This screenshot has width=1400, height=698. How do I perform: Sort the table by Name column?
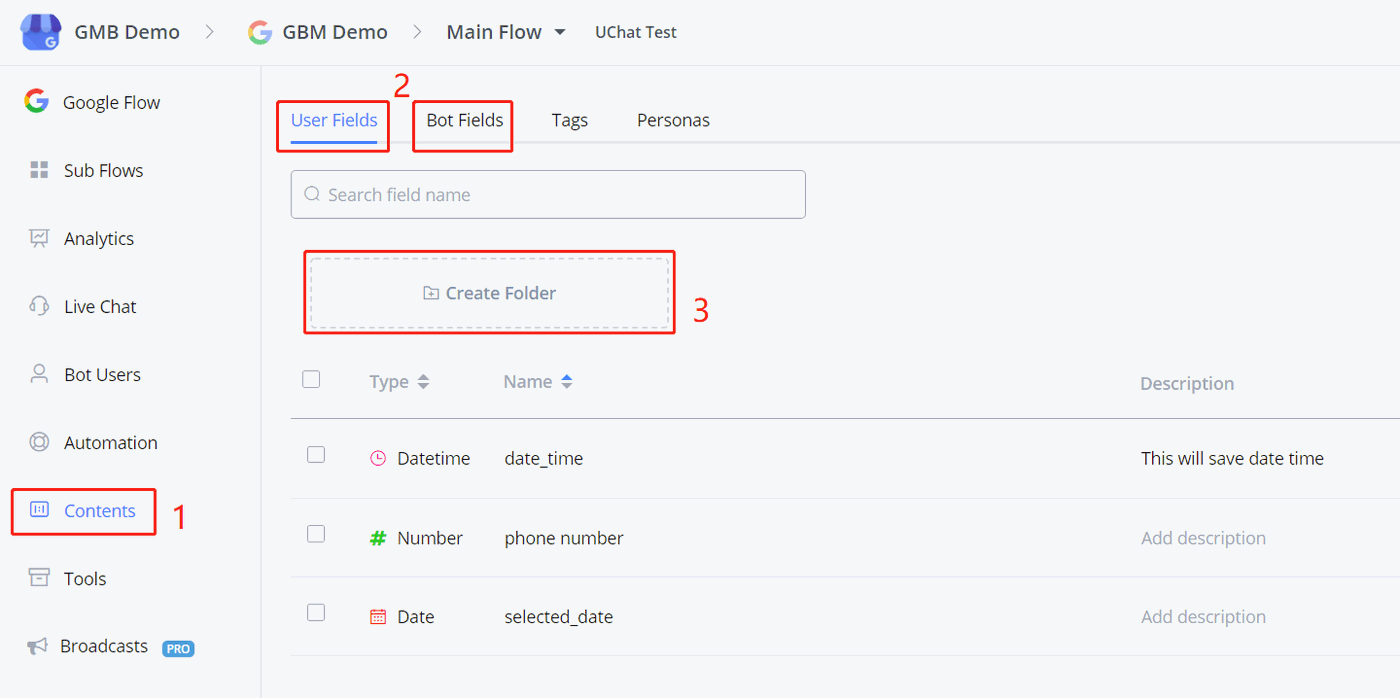[567, 382]
